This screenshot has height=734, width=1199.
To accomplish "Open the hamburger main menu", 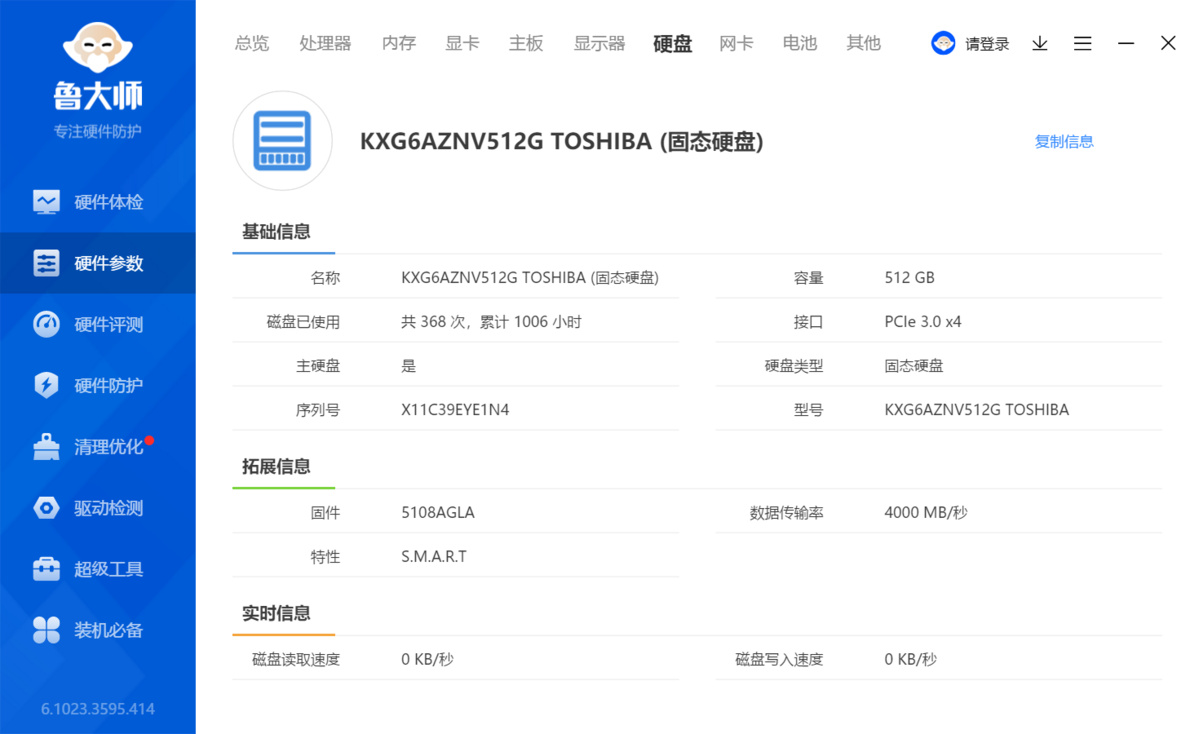I will (1083, 44).
